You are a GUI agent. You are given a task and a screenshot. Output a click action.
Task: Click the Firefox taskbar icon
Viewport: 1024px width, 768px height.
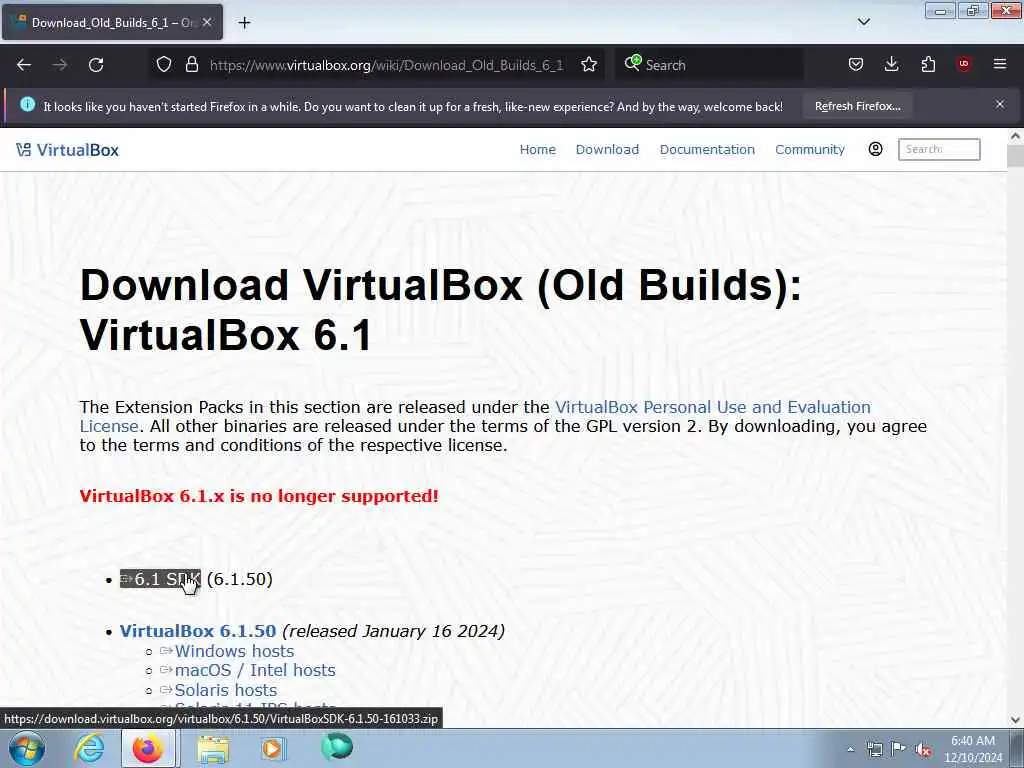(148, 748)
